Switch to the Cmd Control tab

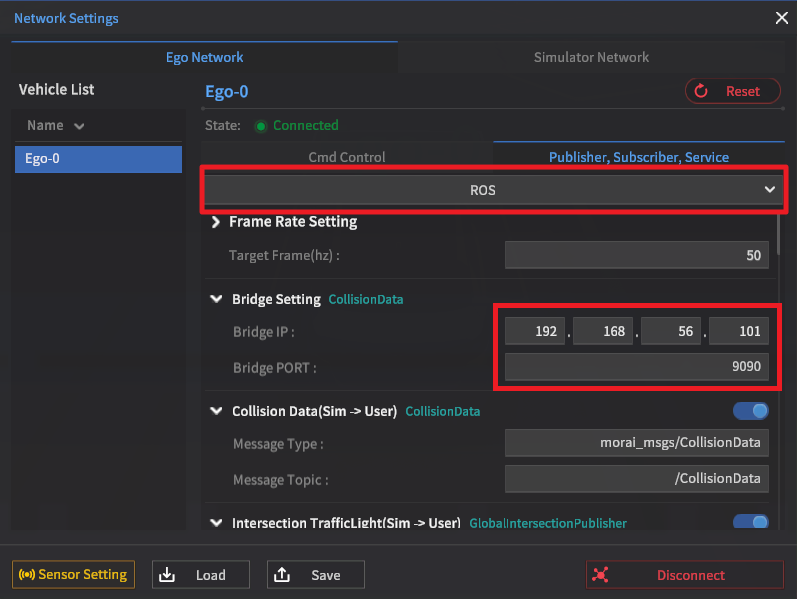pos(347,157)
